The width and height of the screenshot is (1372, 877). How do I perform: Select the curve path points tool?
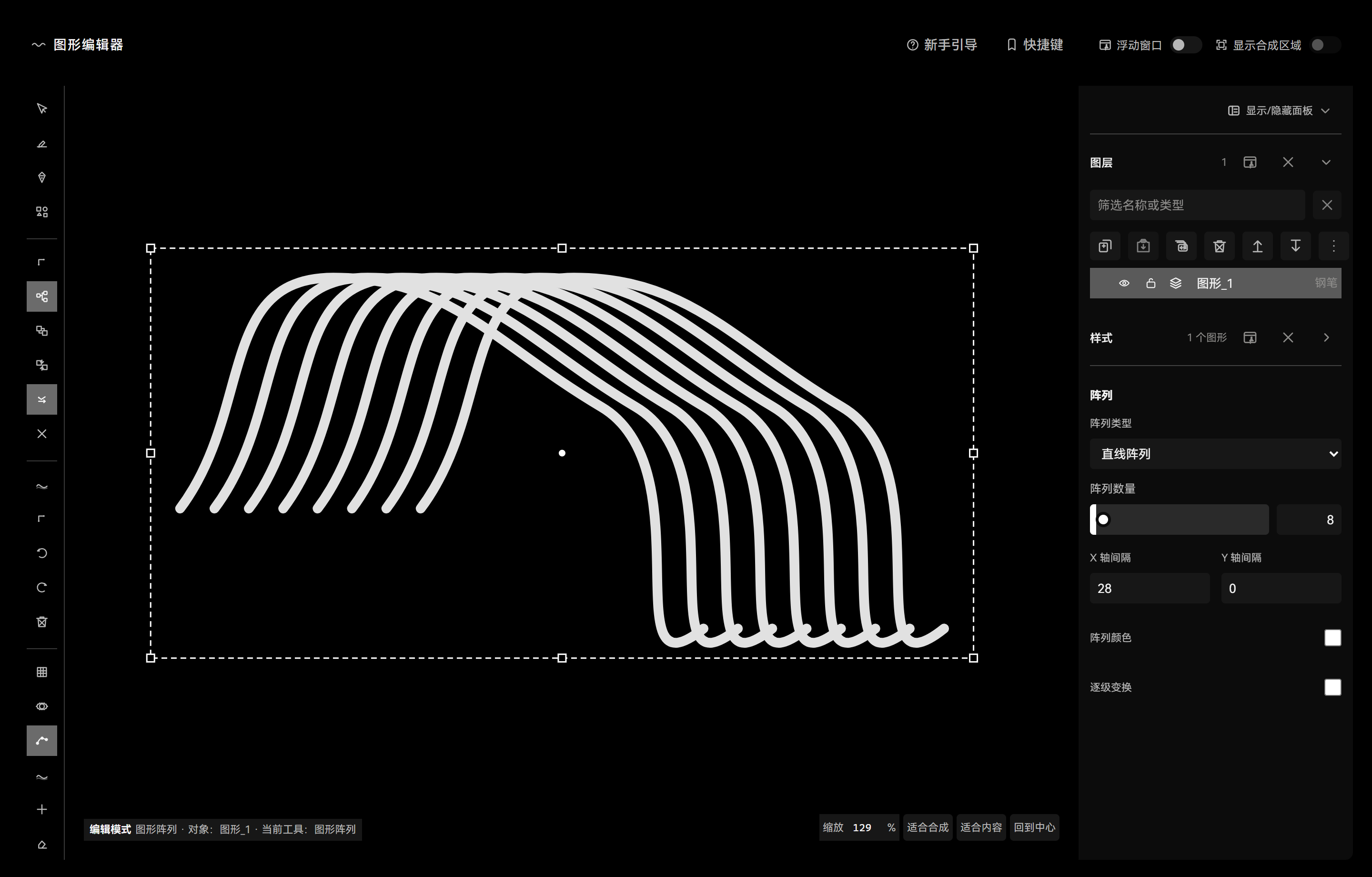[x=41, y=741]
